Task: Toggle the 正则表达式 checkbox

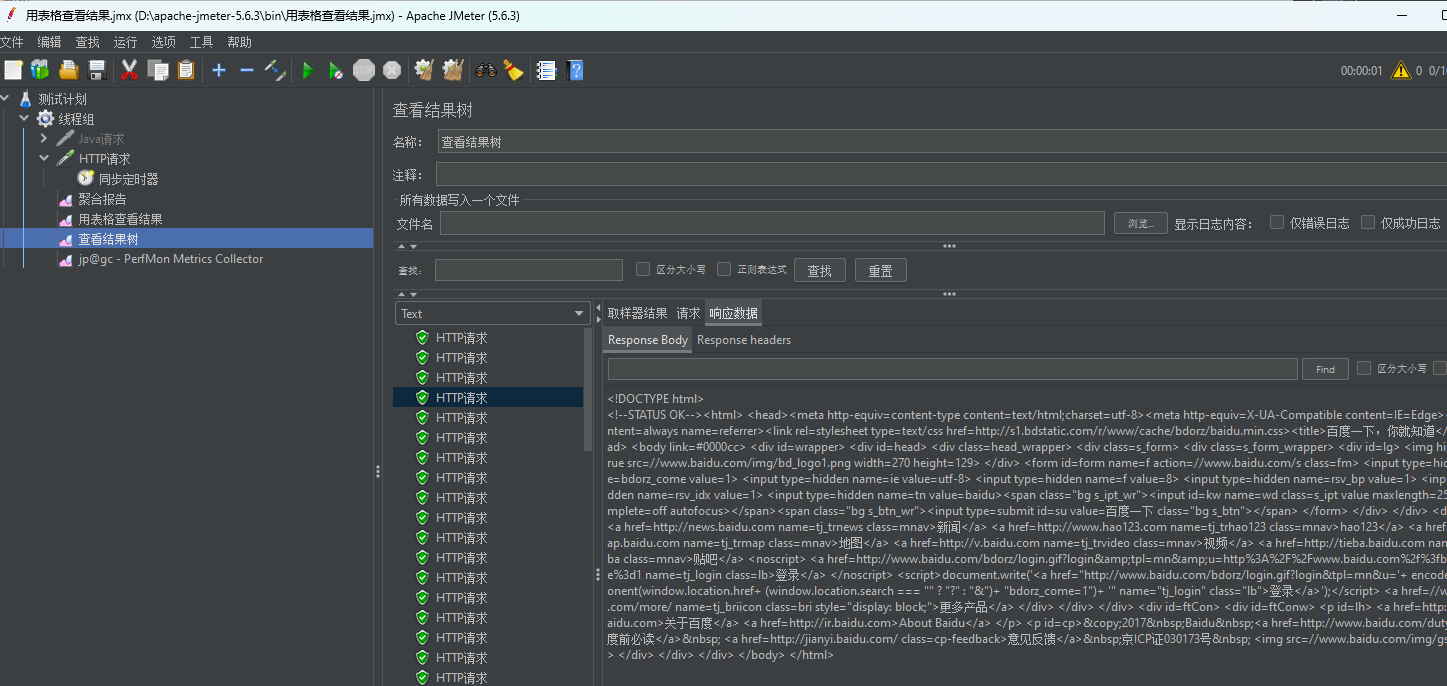Action: 724,269
